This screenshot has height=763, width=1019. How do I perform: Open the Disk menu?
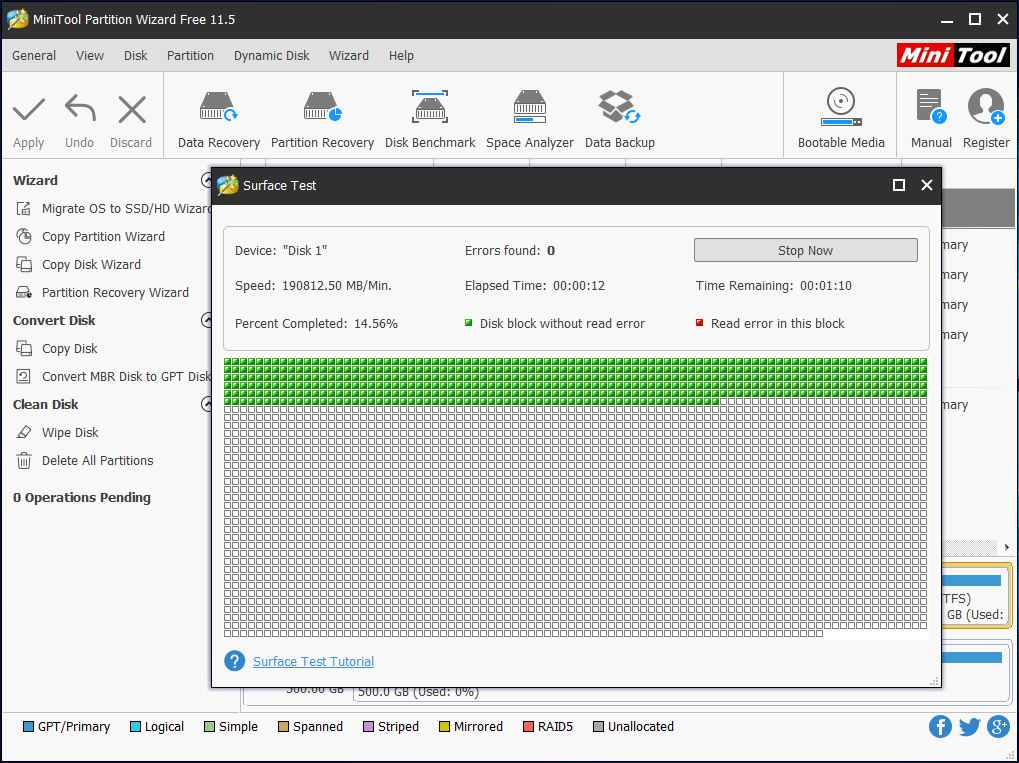tap(135, 56)
